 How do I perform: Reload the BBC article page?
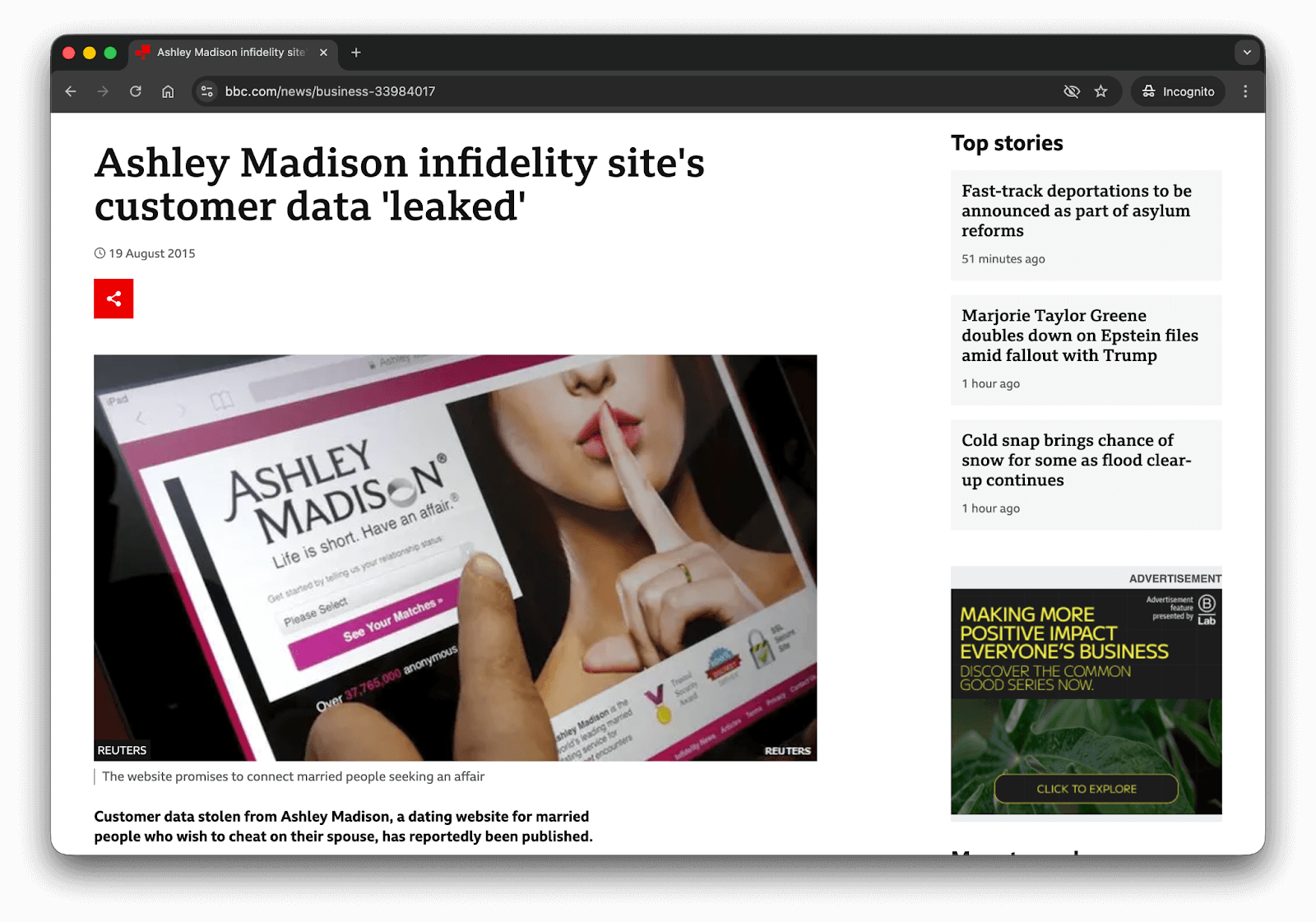[x=136, y=91]
